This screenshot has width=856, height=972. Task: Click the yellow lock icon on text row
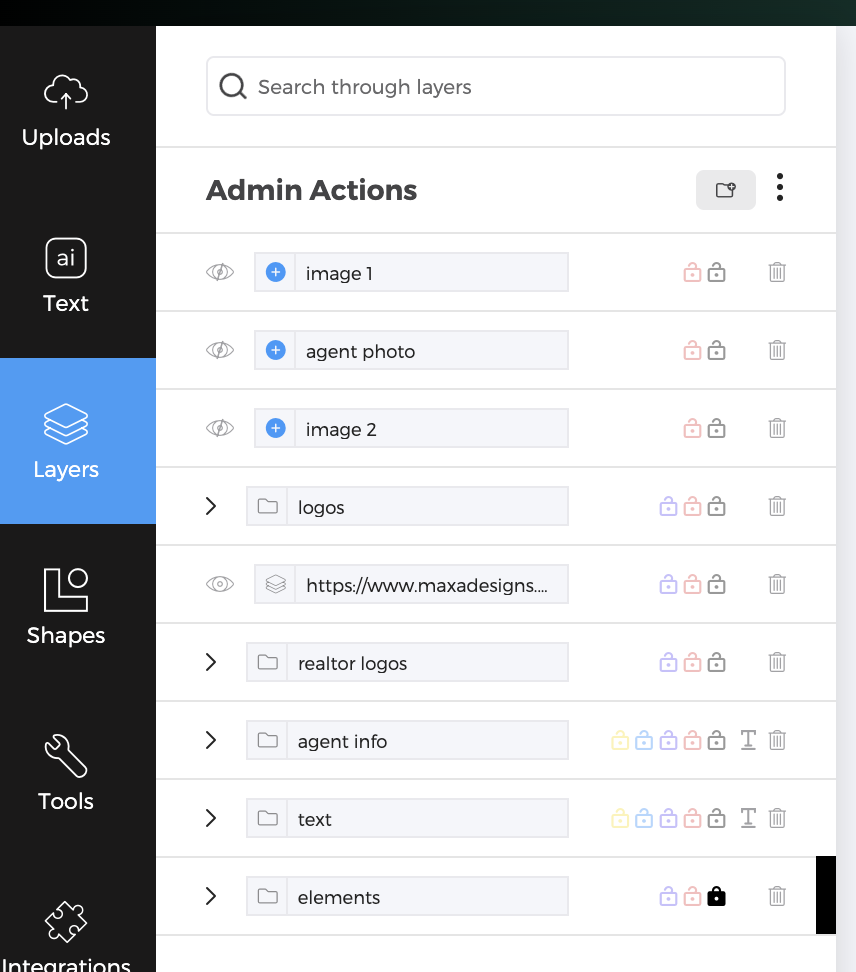620,819
